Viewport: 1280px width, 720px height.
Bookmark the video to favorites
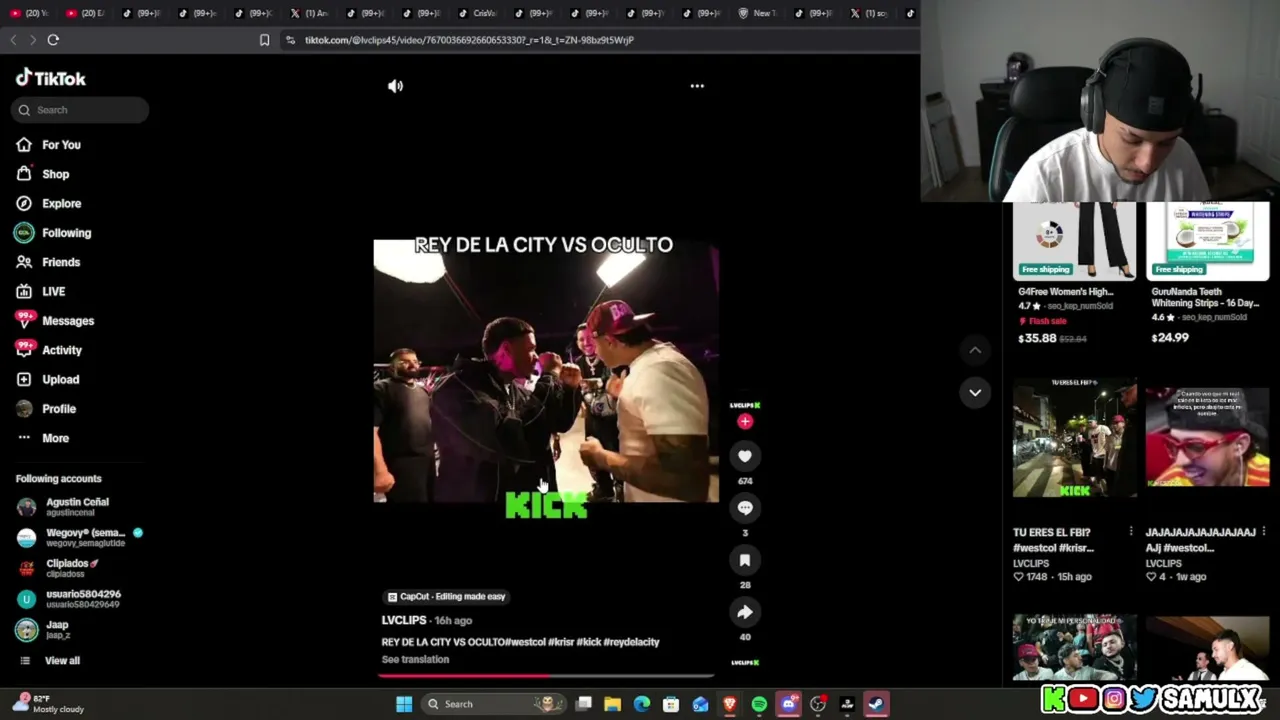pyautogui.click(x=745, y=560)
